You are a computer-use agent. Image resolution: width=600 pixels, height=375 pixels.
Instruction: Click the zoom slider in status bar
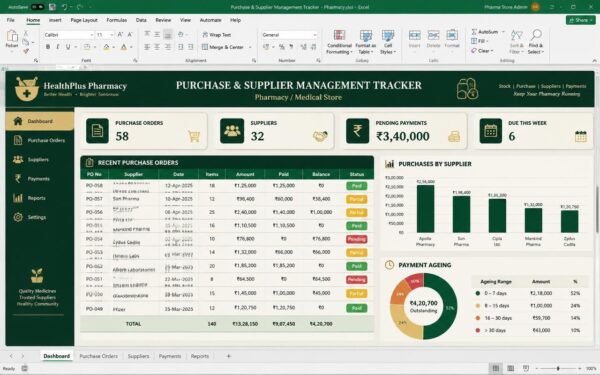[558, 368]
